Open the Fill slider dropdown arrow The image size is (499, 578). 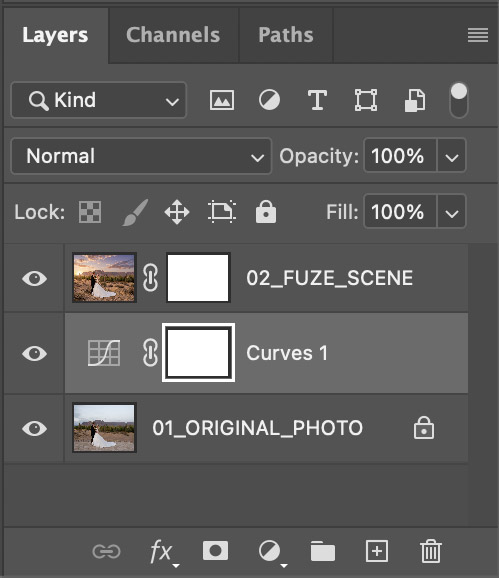pos(451,212)
